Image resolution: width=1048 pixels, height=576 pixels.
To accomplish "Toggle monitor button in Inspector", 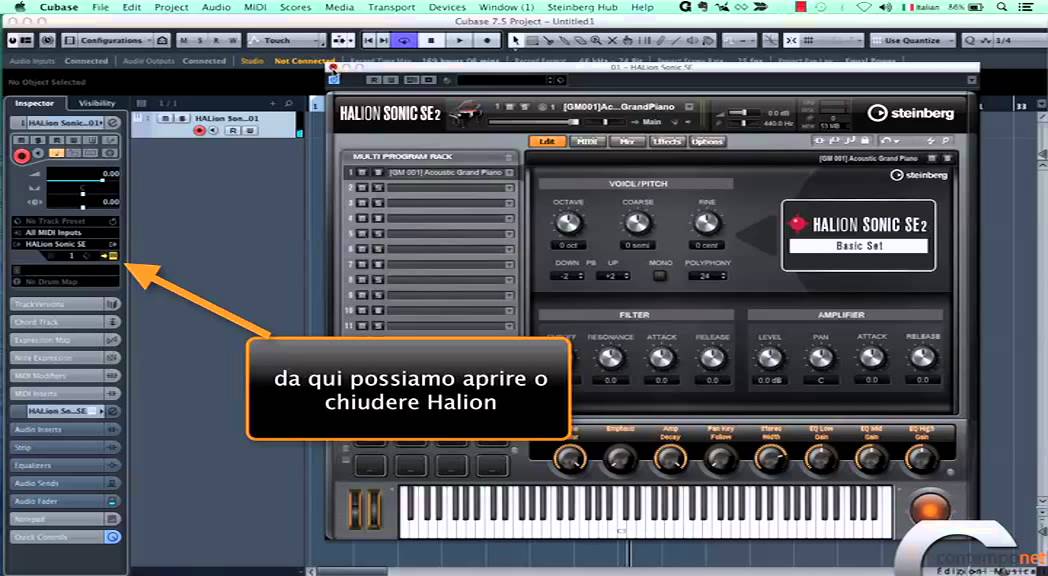I will click(x=38, y=153).
